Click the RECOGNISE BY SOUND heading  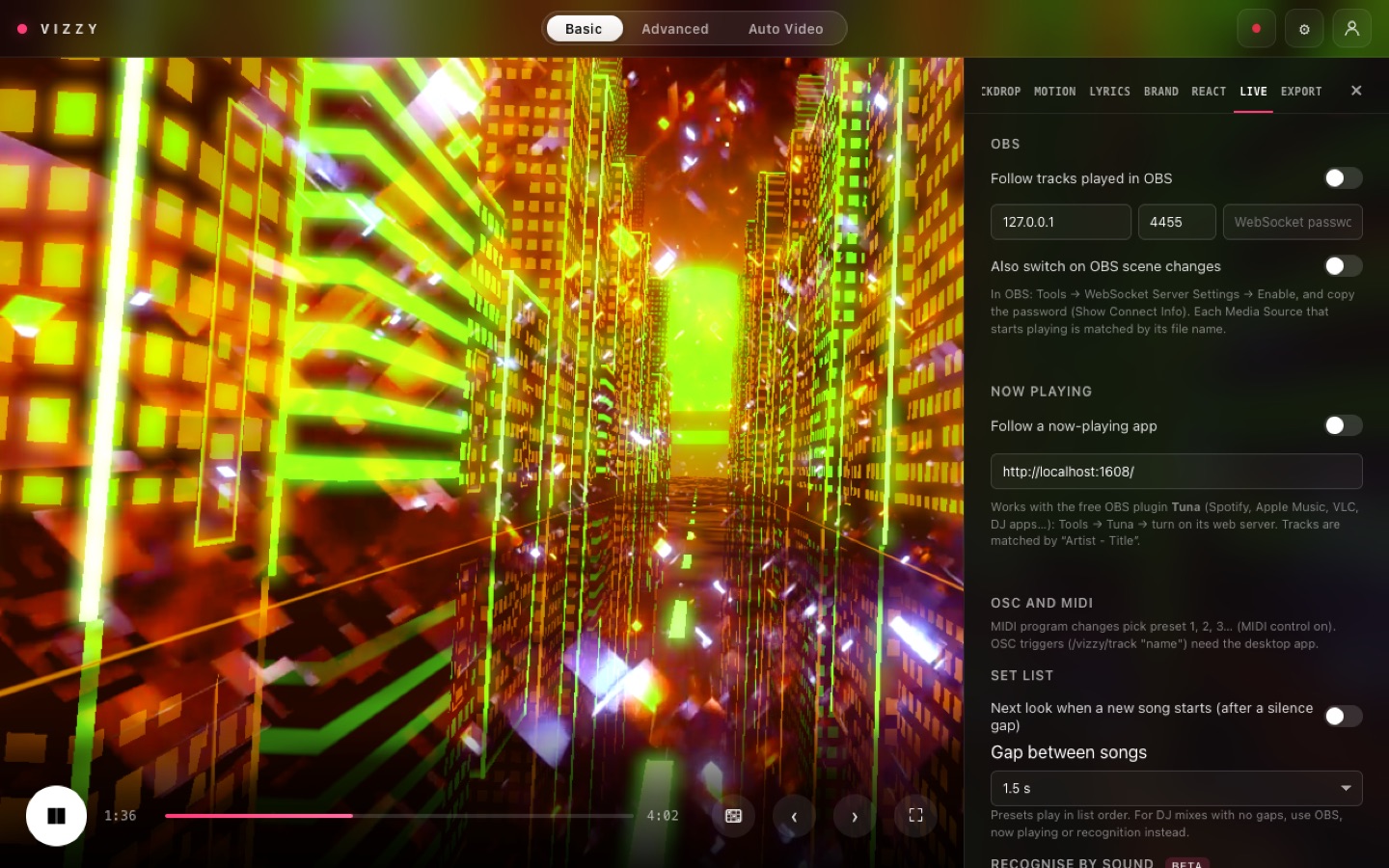(x=1072, y=862)
